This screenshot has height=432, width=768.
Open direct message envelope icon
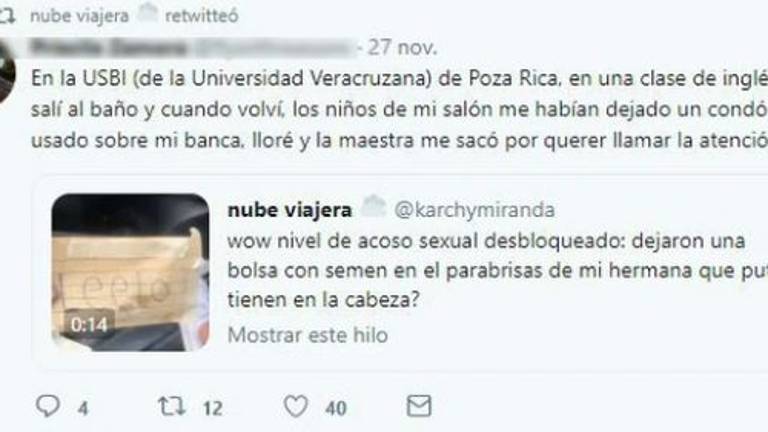pos(419,406)
